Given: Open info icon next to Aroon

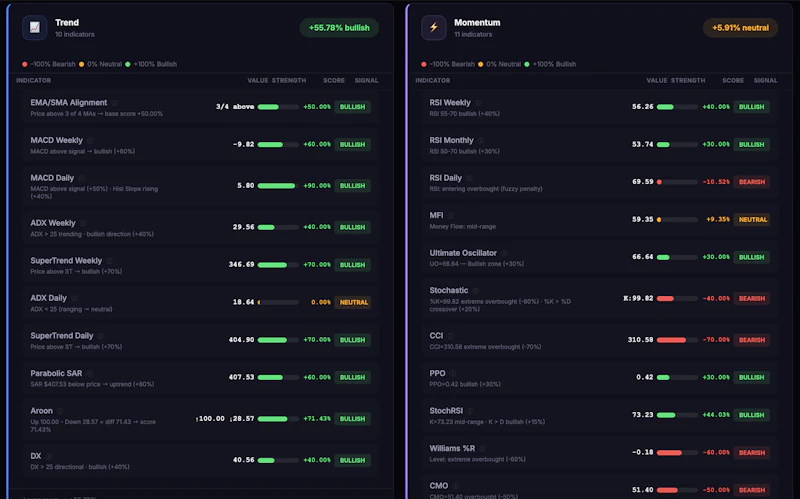Looking at the screenshot, I should pyautogui.click(x=60, y=411).
